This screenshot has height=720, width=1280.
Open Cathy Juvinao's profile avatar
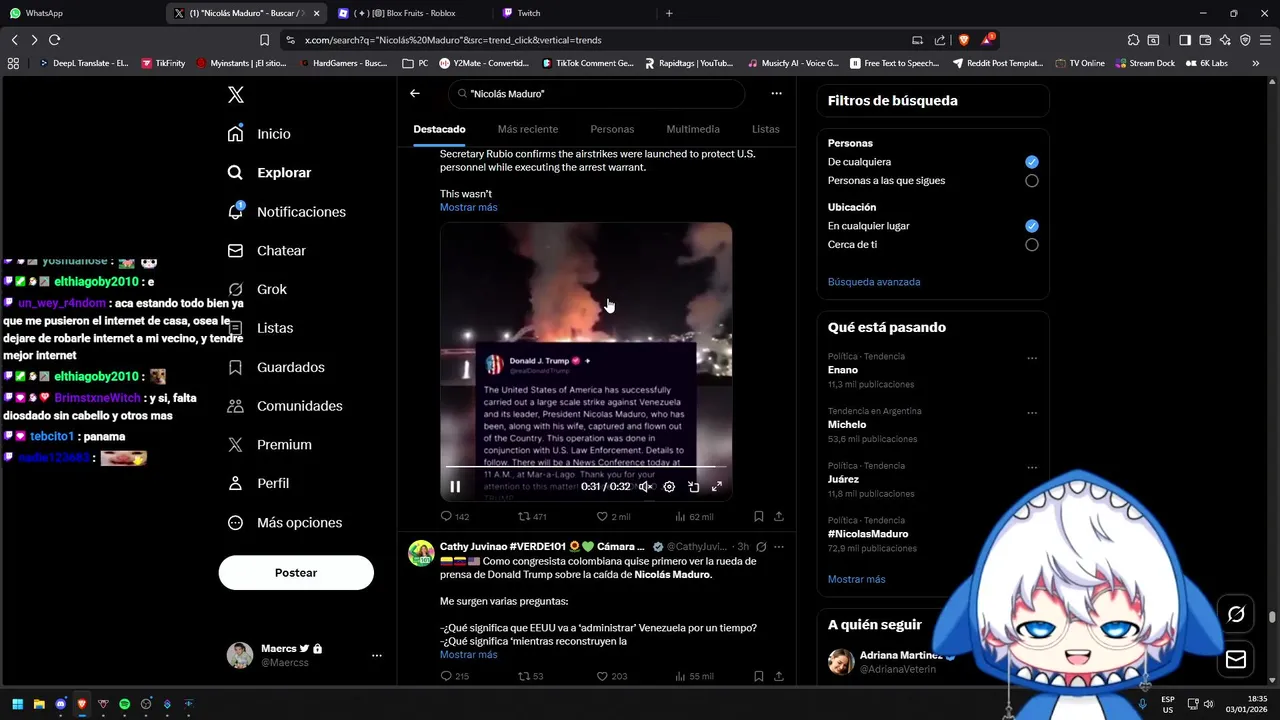pyautogui.click(x=421, y=553)
